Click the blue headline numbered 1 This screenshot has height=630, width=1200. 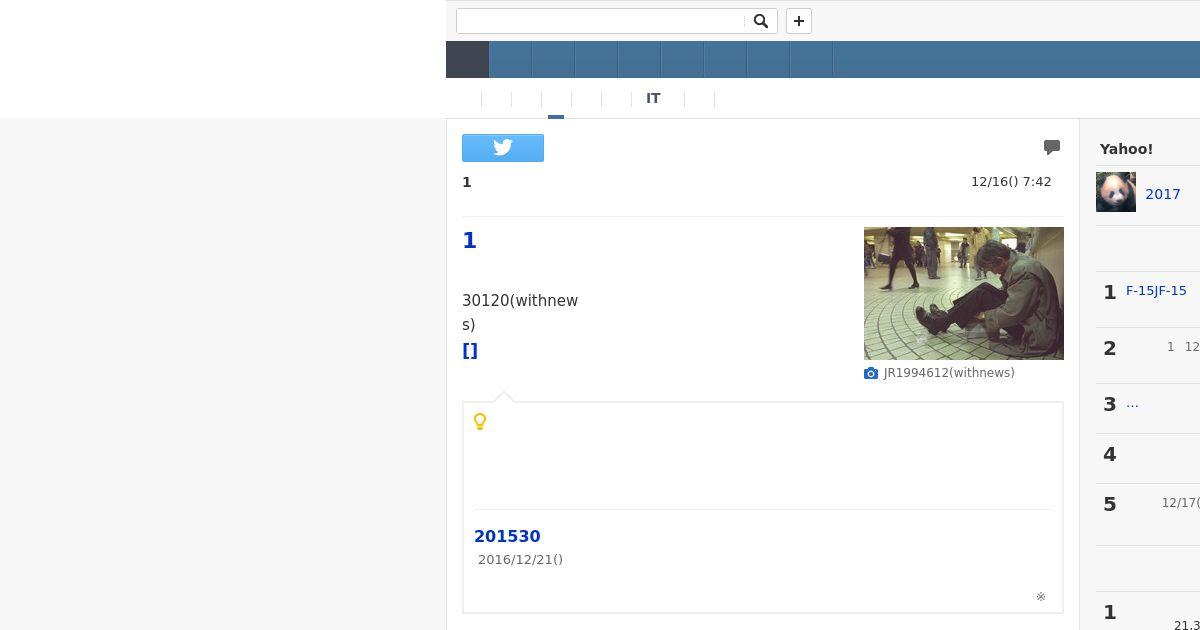pyautogui.click(x=469, y=240)
